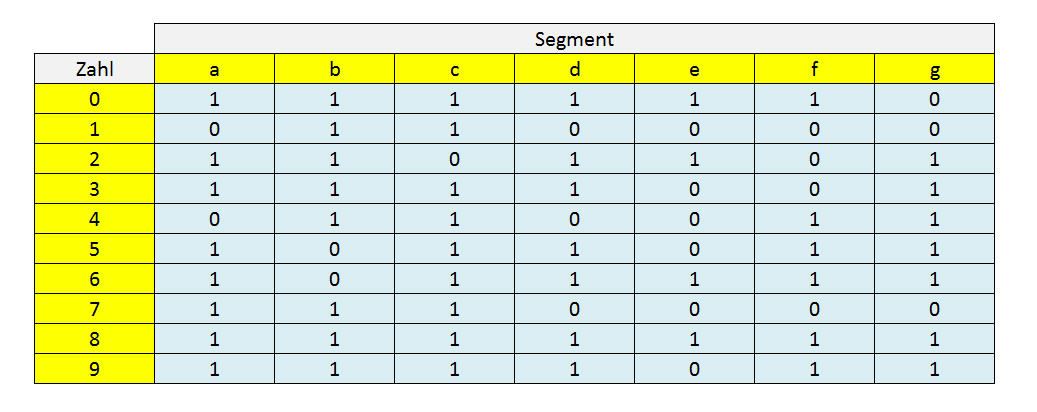The height and width of the screenshot is (412, 1037).
Task: Select the column header labeled b
Action: click(334, 69)
